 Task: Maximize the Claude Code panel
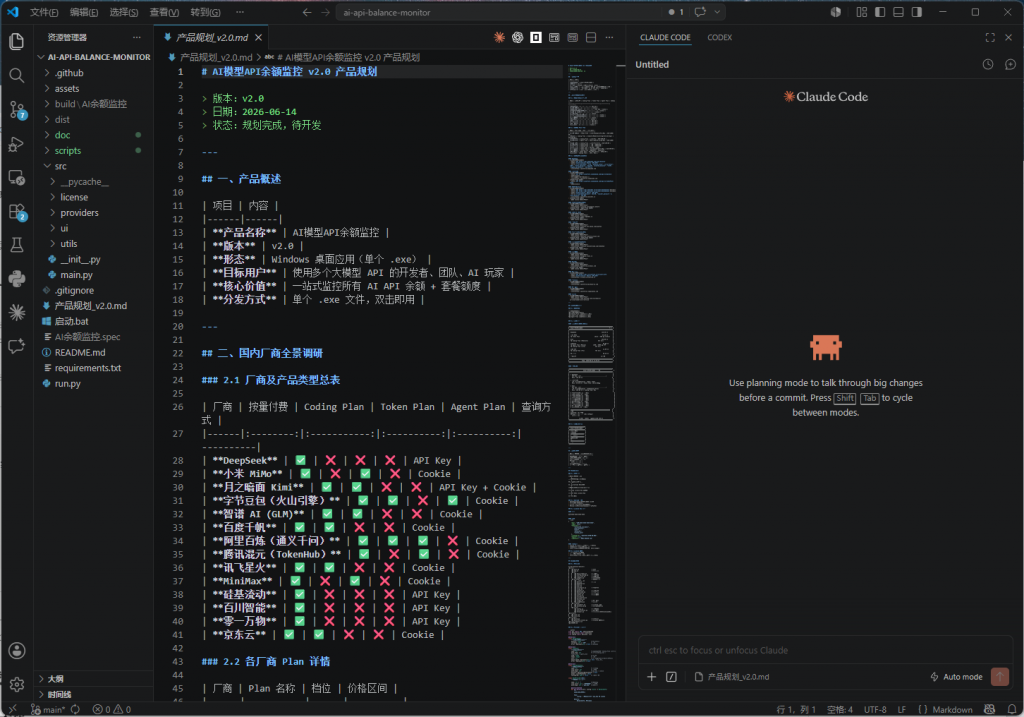990,37
